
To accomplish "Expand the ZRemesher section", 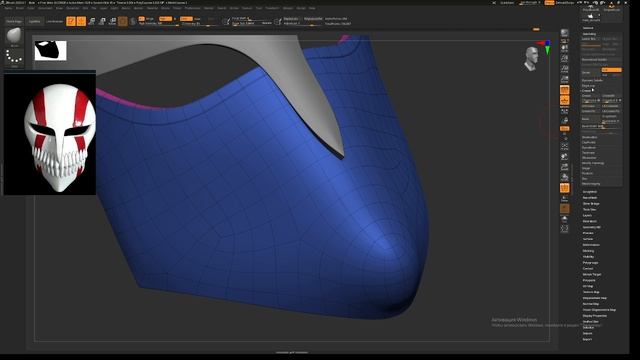I will (589, 158).
